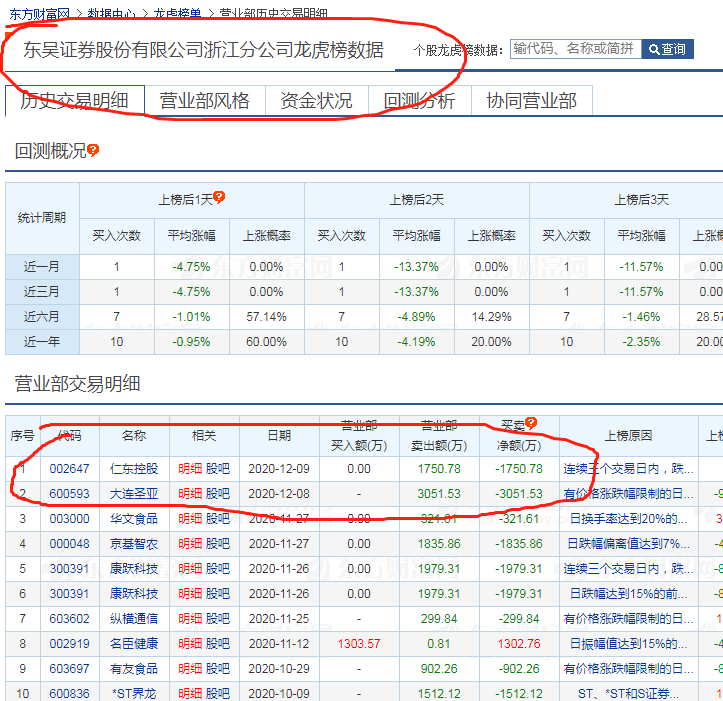Switch to the 资金状况 tab

pos(317,101)
